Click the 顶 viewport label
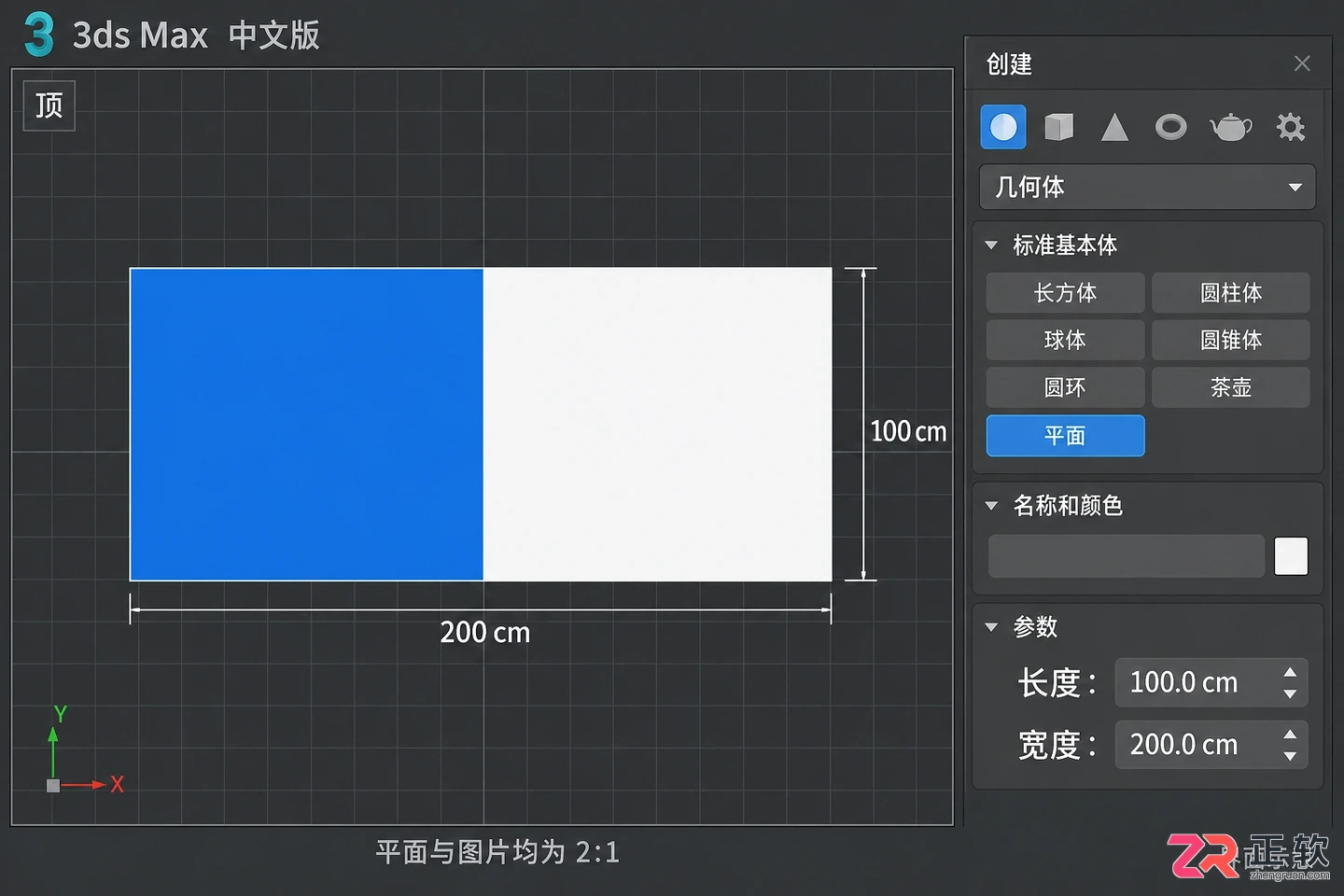This screenshot has height=896, width=1344. pos(49,105)
